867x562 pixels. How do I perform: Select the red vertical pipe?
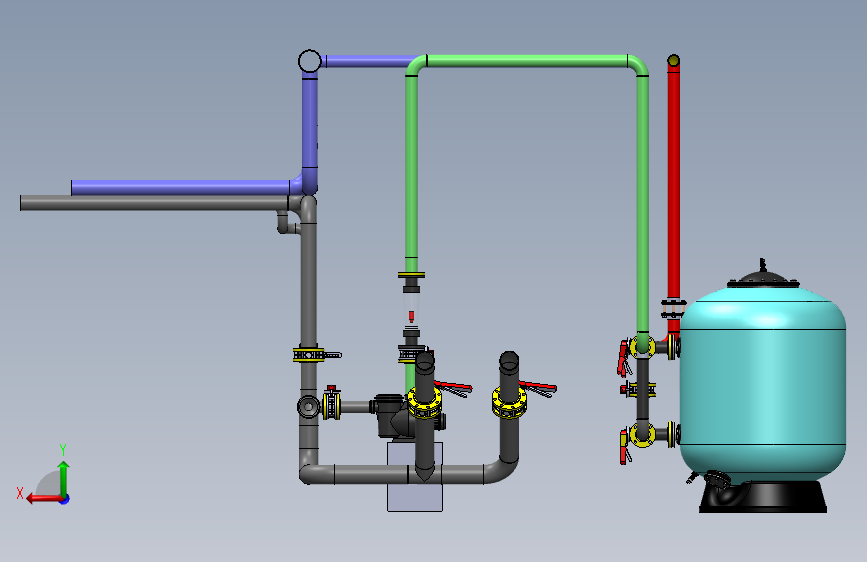coord(673,183)
